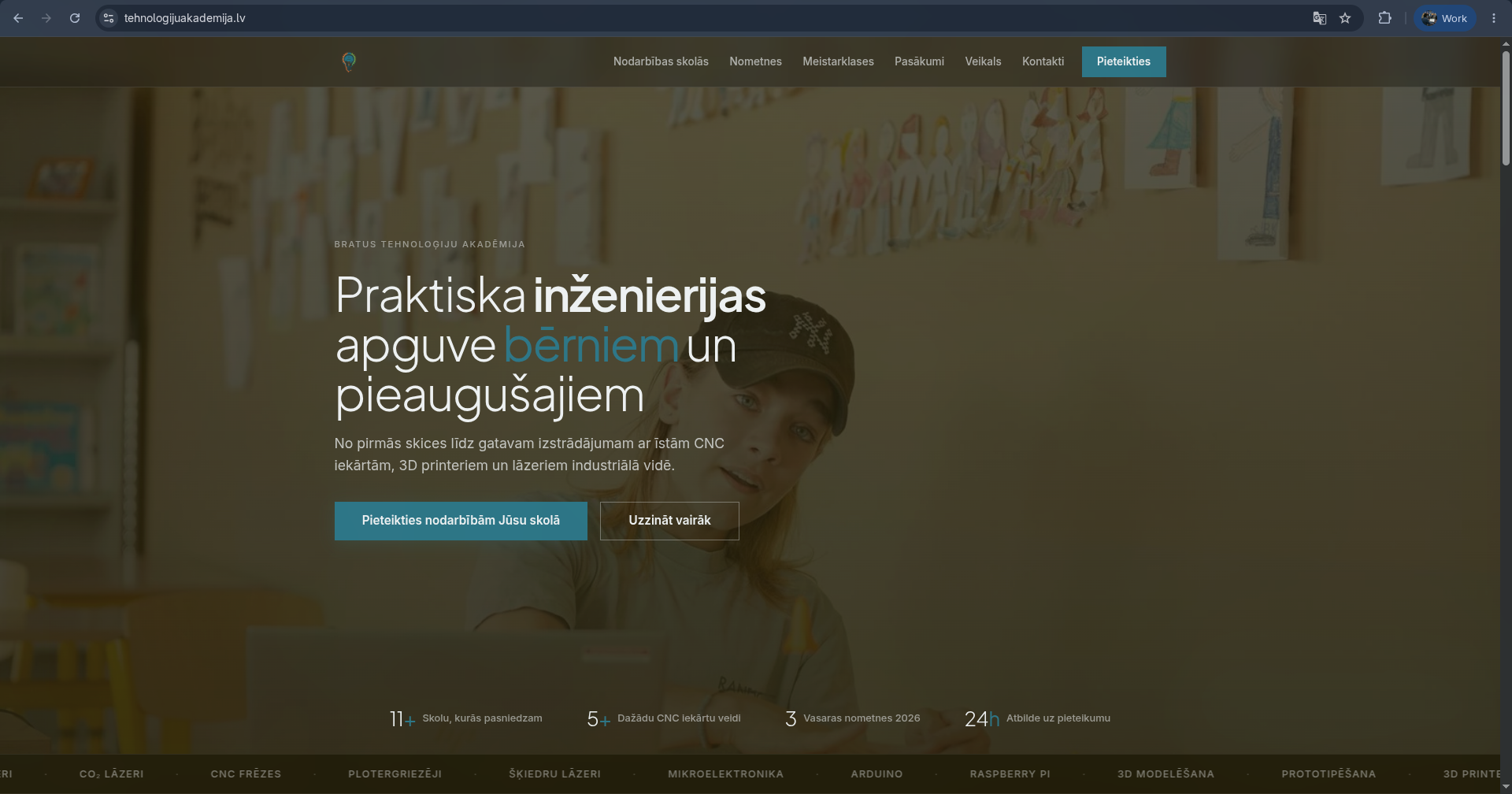The image size is (1512, 794).
Task: Open site information icon in address bar
Action: [x=109, y=18]
